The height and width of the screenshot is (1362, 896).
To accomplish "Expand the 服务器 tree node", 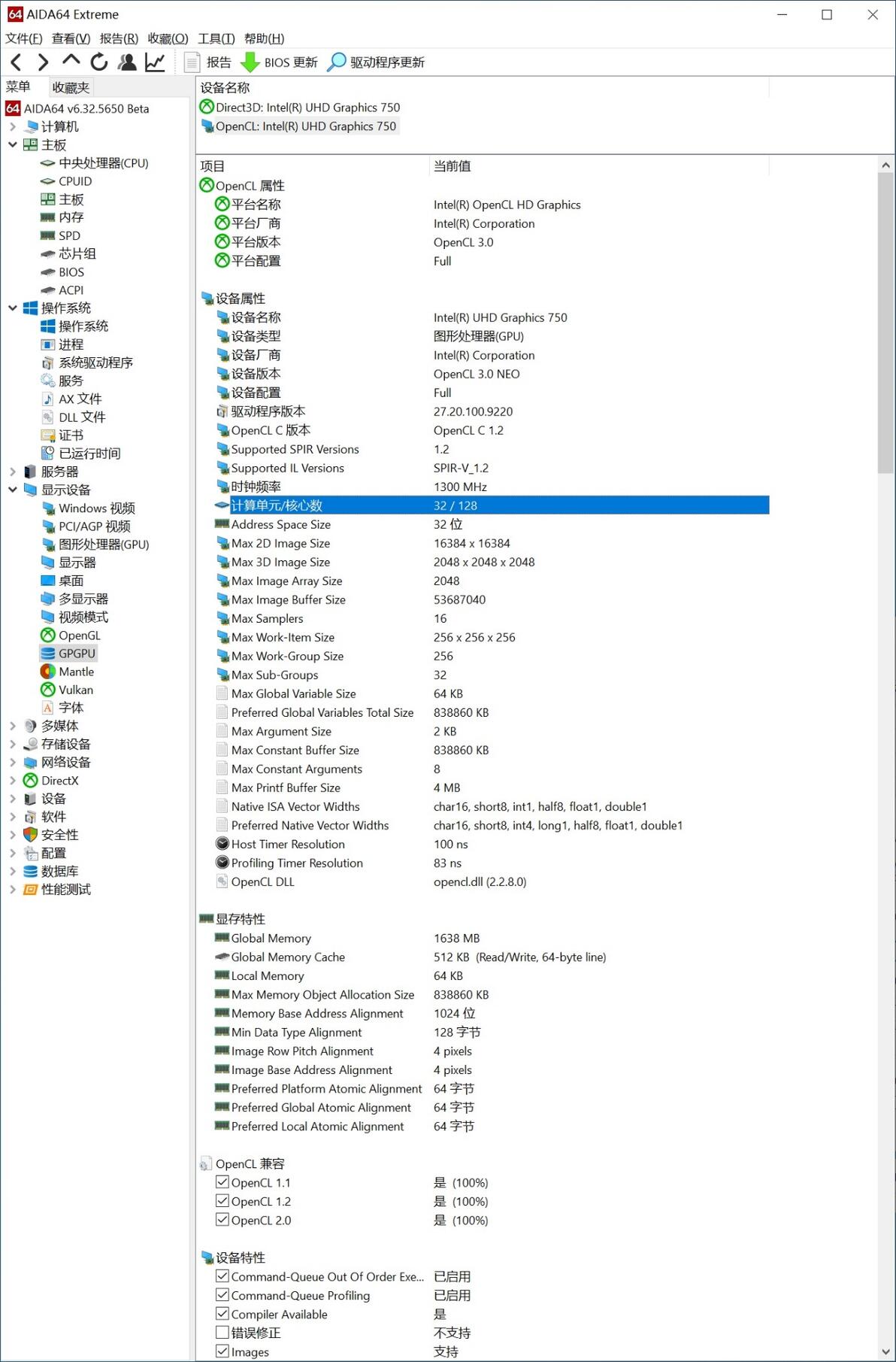I will click(13, 472).
